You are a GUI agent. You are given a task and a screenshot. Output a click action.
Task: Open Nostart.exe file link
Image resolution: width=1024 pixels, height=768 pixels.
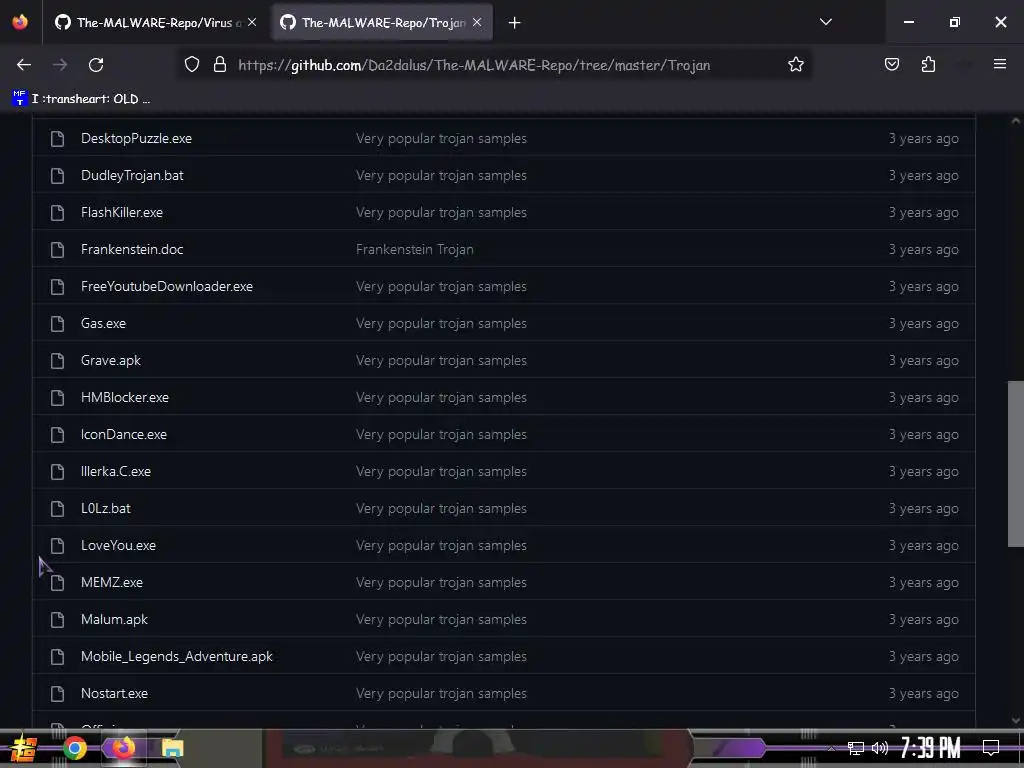coord(114,694)
